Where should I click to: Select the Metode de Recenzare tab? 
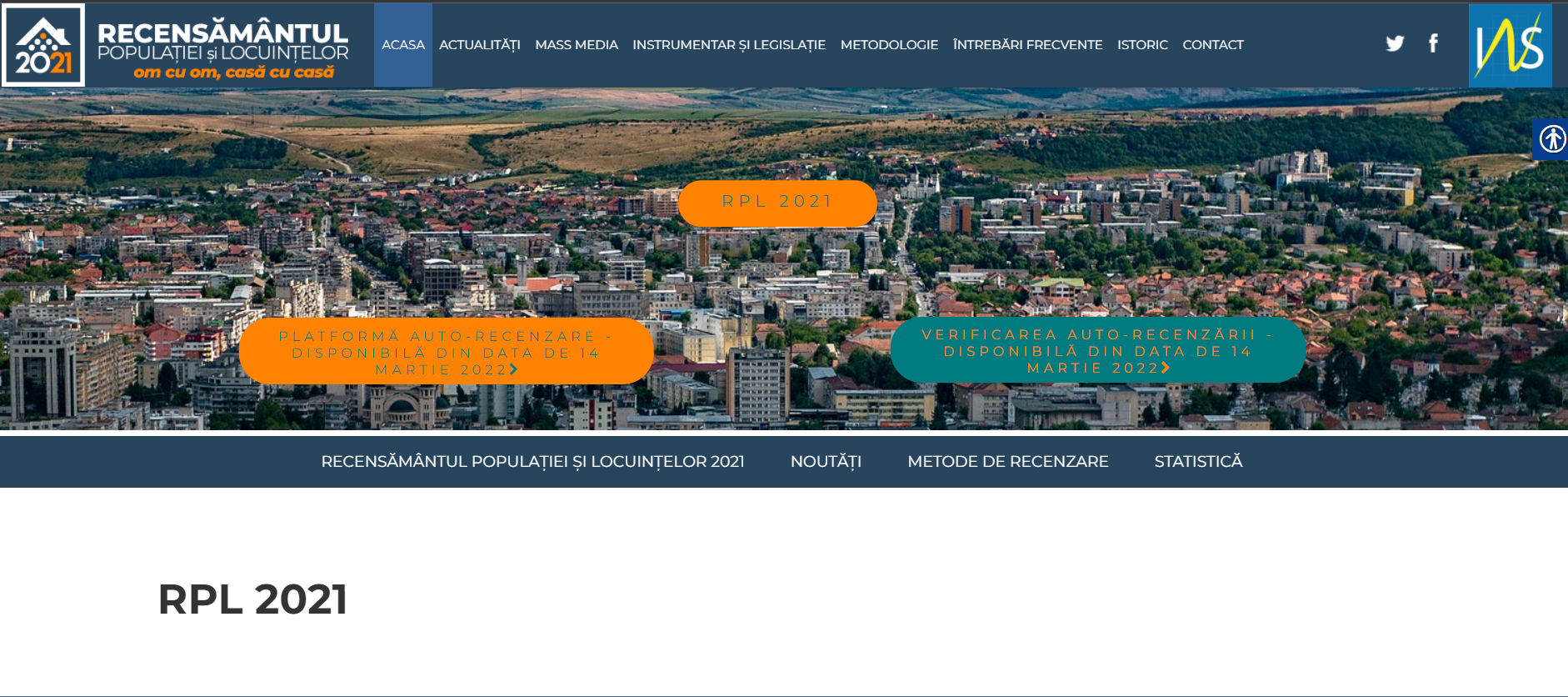pyautogui.click(x=1007, y=462)
